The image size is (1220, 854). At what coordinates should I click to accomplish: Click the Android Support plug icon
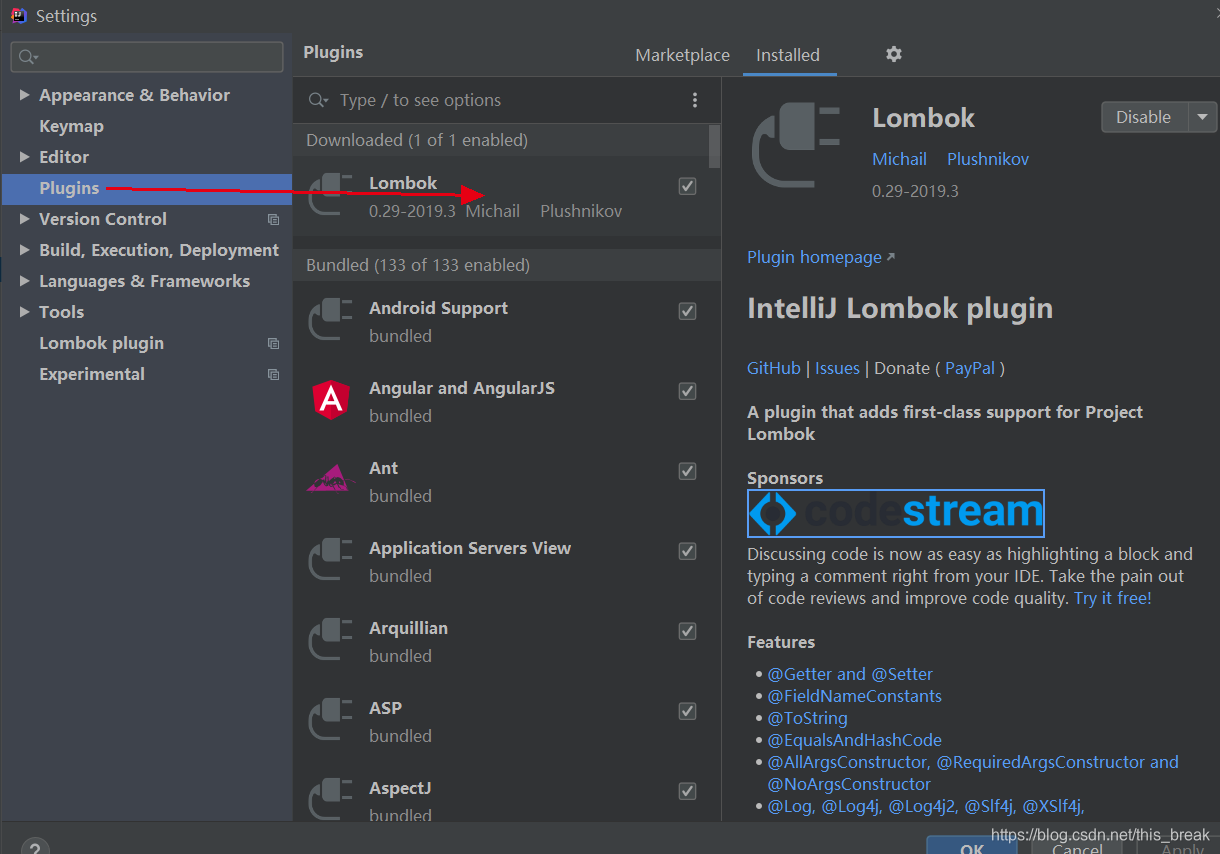pos(330,320)
